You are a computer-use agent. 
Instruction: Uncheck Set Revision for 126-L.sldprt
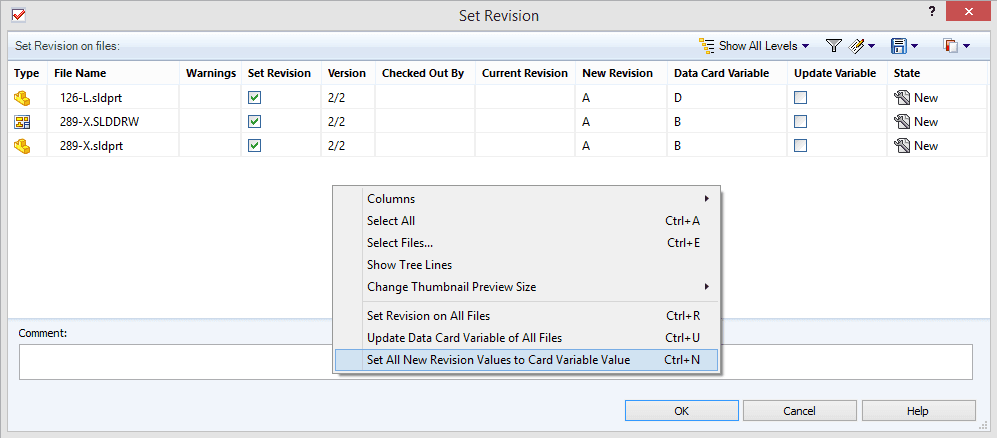pyautogui.click(x=254, y=98)
